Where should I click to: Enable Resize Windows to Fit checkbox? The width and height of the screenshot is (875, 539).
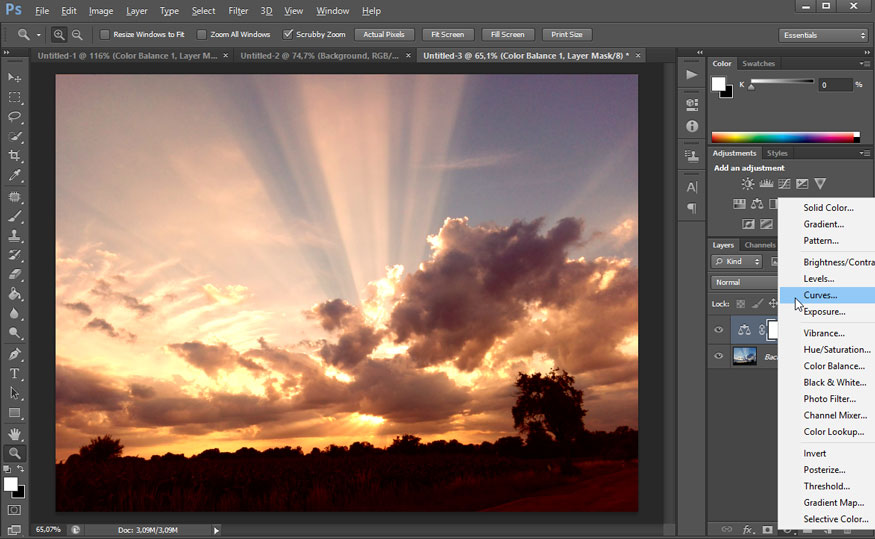click(105, 35)
